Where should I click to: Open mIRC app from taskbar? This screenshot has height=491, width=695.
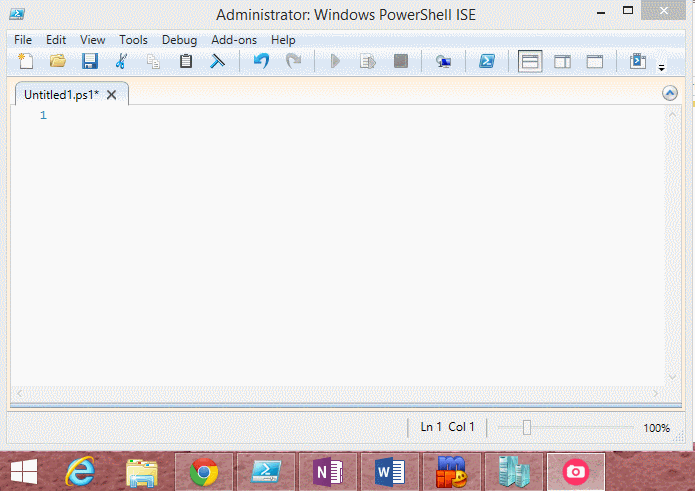click(x=452, y=472)
